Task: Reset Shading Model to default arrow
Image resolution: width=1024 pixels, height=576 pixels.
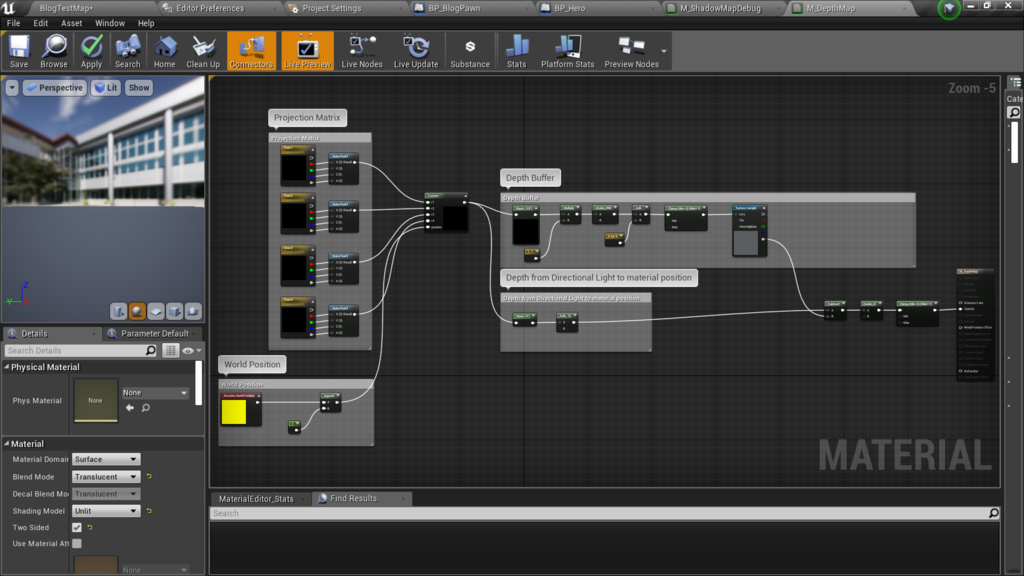Action: (x=149, y=511)
